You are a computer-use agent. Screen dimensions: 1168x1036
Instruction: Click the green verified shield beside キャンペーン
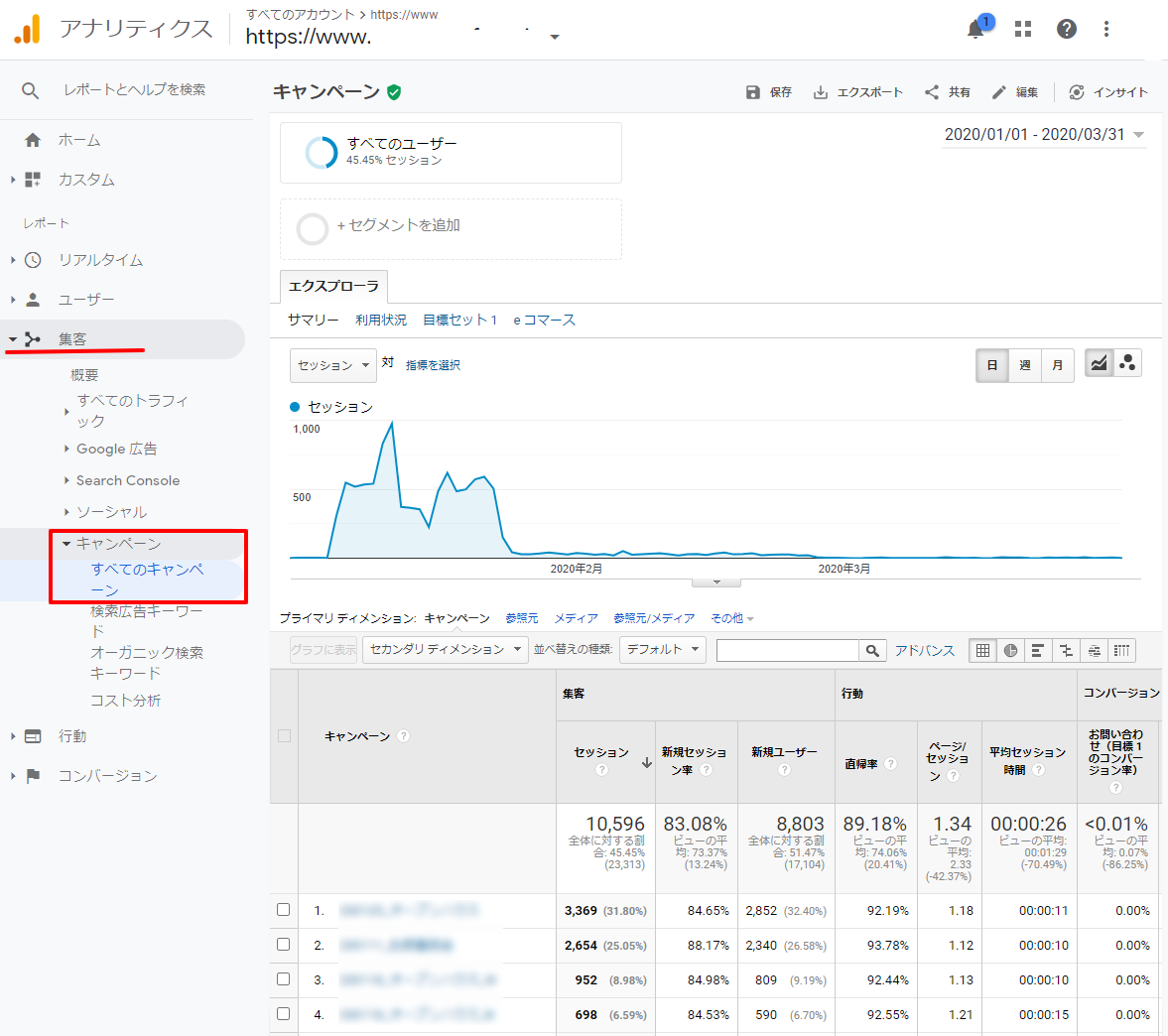coord(394,92)
